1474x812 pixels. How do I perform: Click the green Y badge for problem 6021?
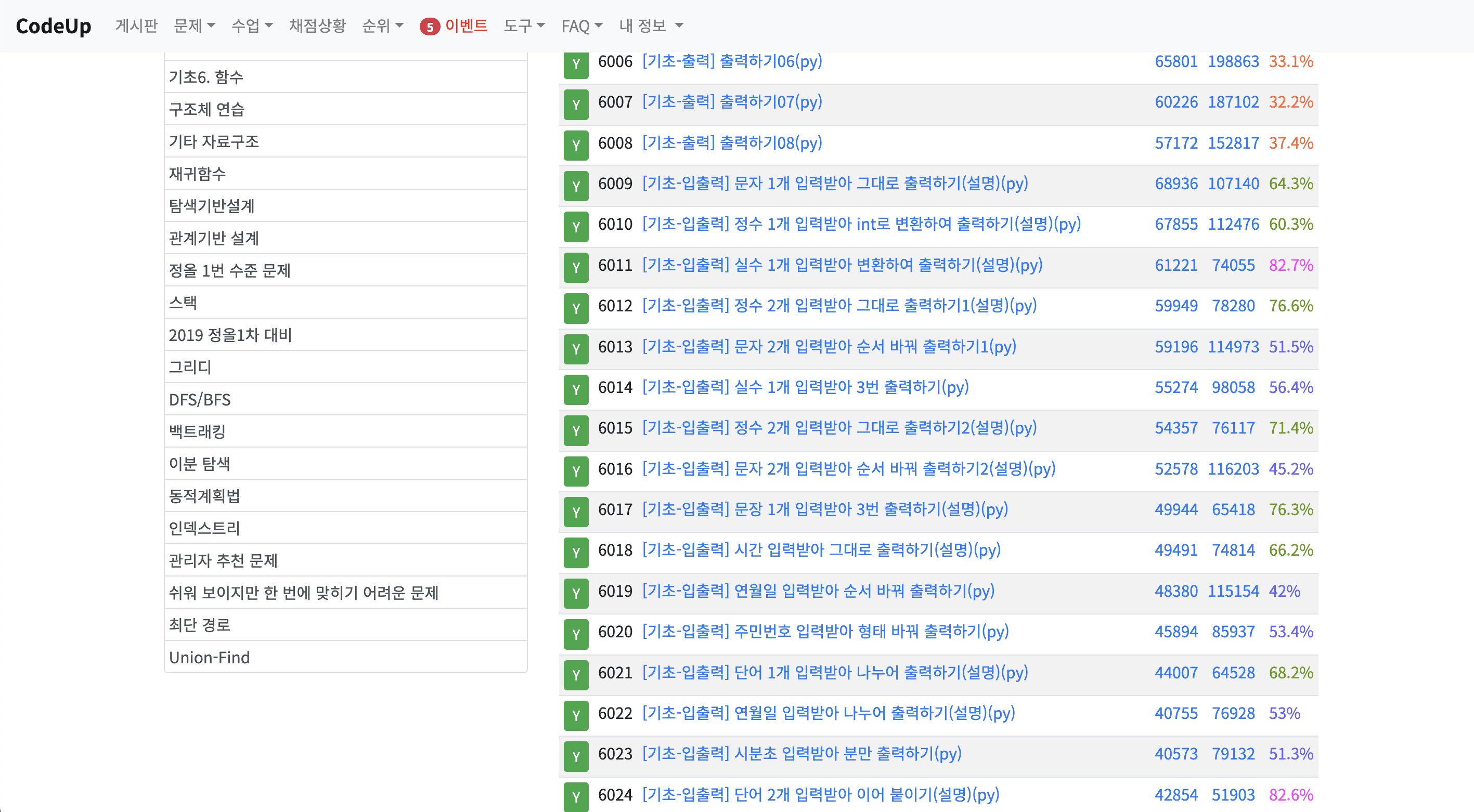point(576,675)
